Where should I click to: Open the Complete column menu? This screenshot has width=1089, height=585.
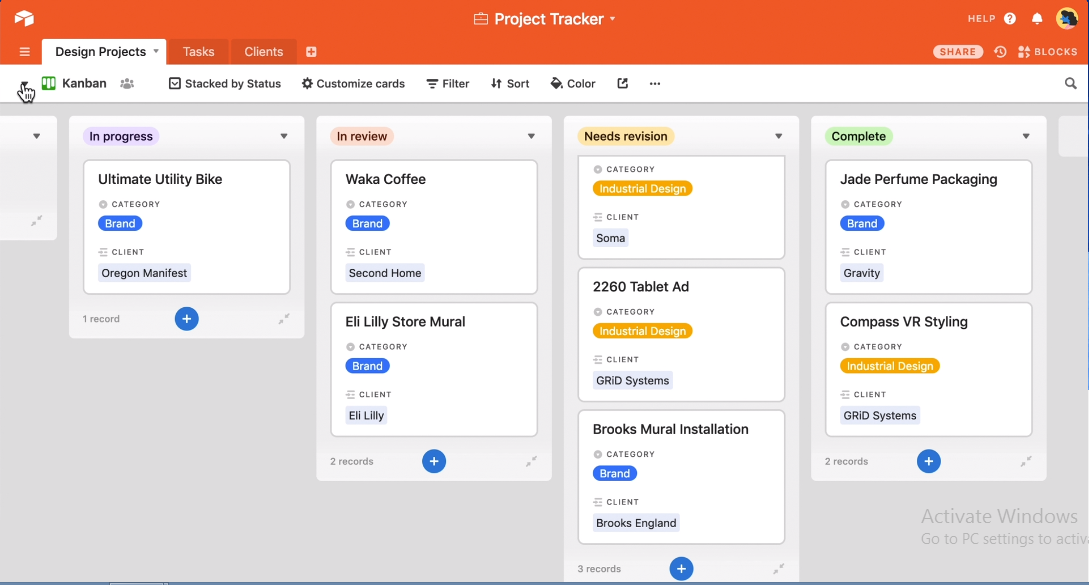click(x=1024, y=134)
